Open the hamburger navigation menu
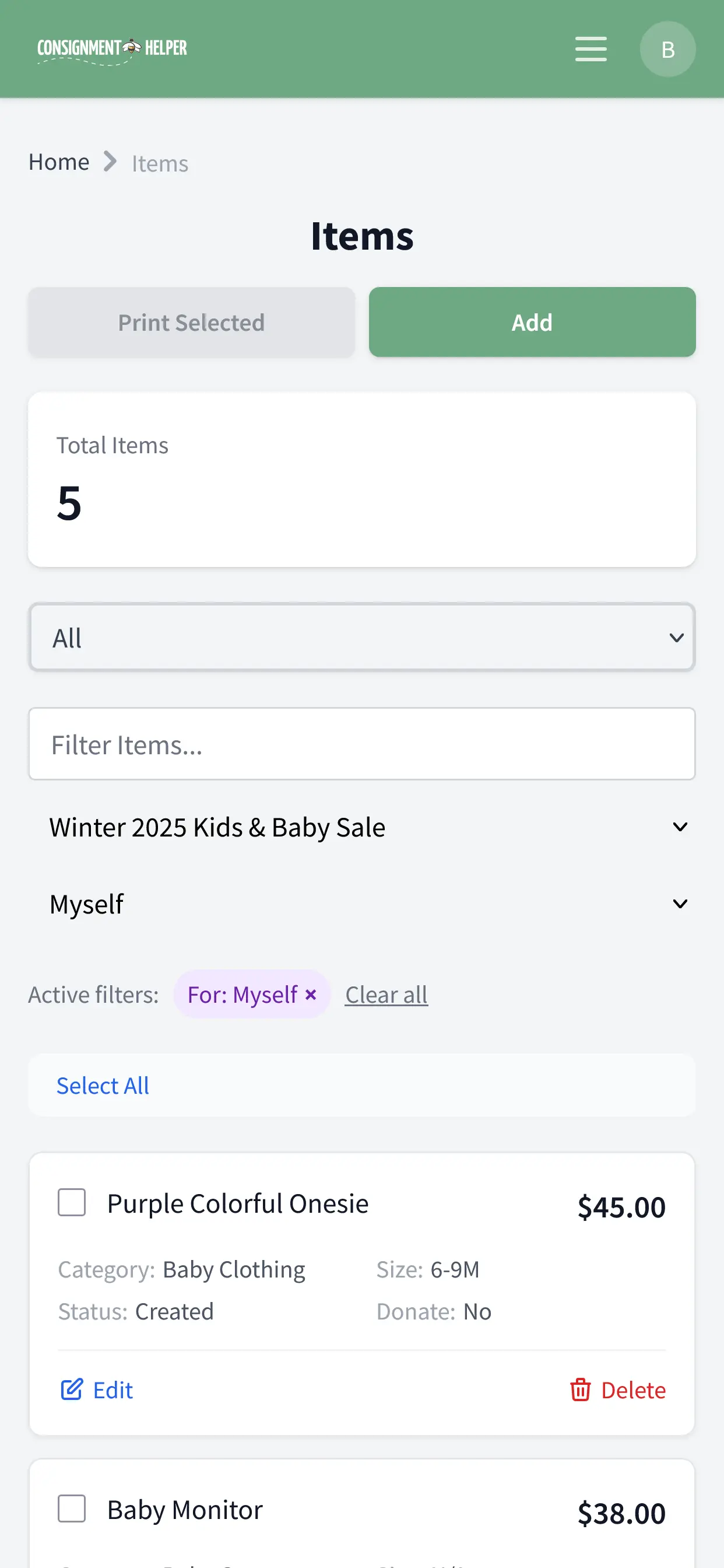Image resolution: width=724 pixels, height=1568 pixels. pyautogui.click(x=589, y=48)
